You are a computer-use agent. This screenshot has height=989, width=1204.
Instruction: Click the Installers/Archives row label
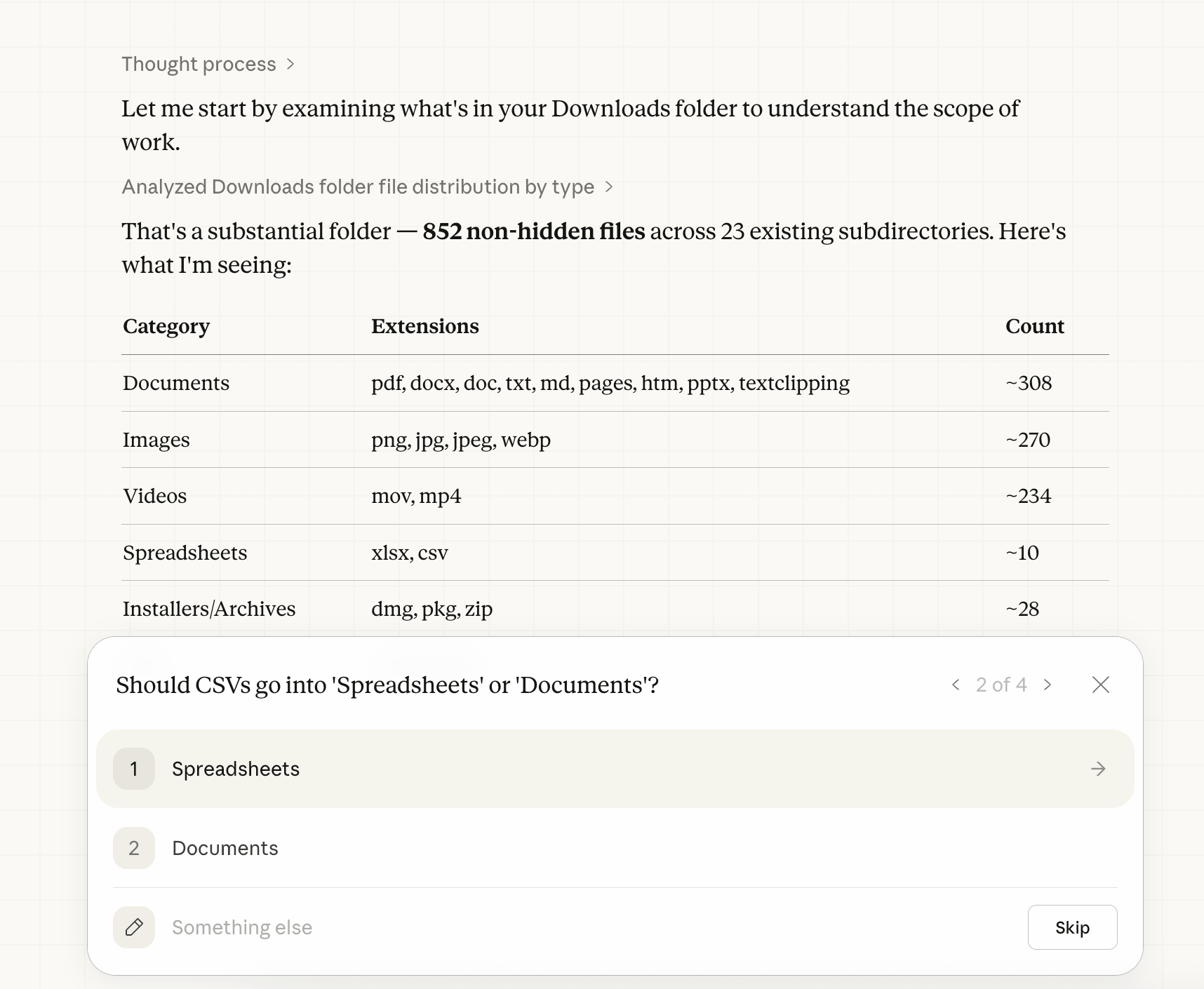(x=209, y=609)
